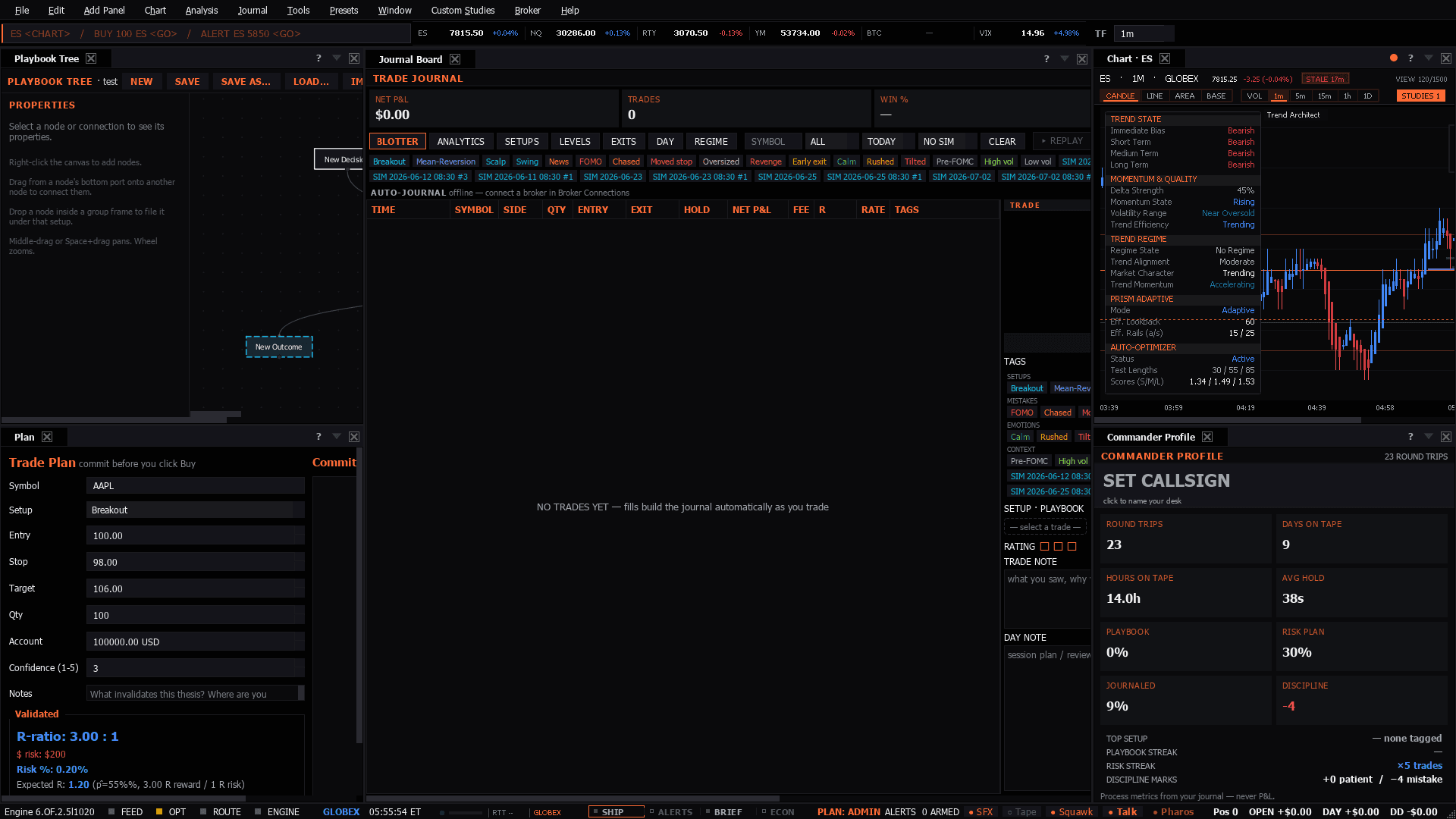Screen dimensions: 1456x819
Task: Open the Playbook Tree panel dropdown arrow
Action: 337,58
